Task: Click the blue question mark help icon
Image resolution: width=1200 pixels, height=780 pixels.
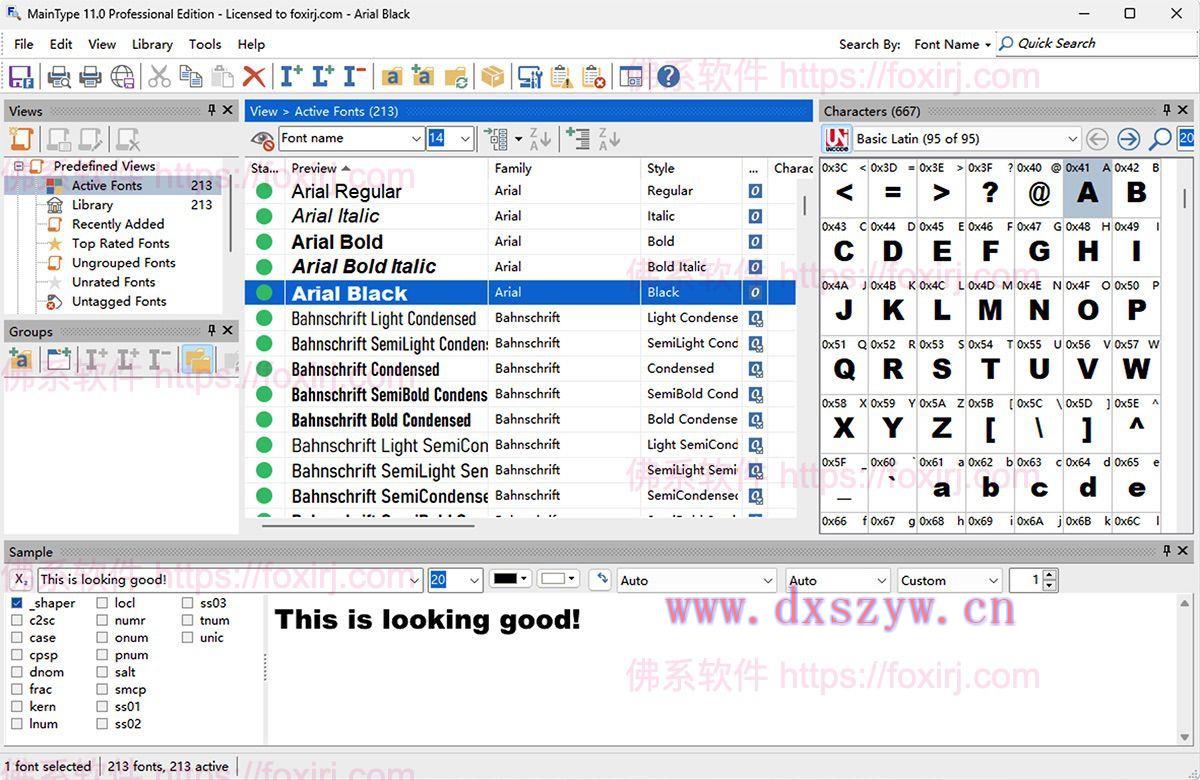Action: tap(668, 76)
